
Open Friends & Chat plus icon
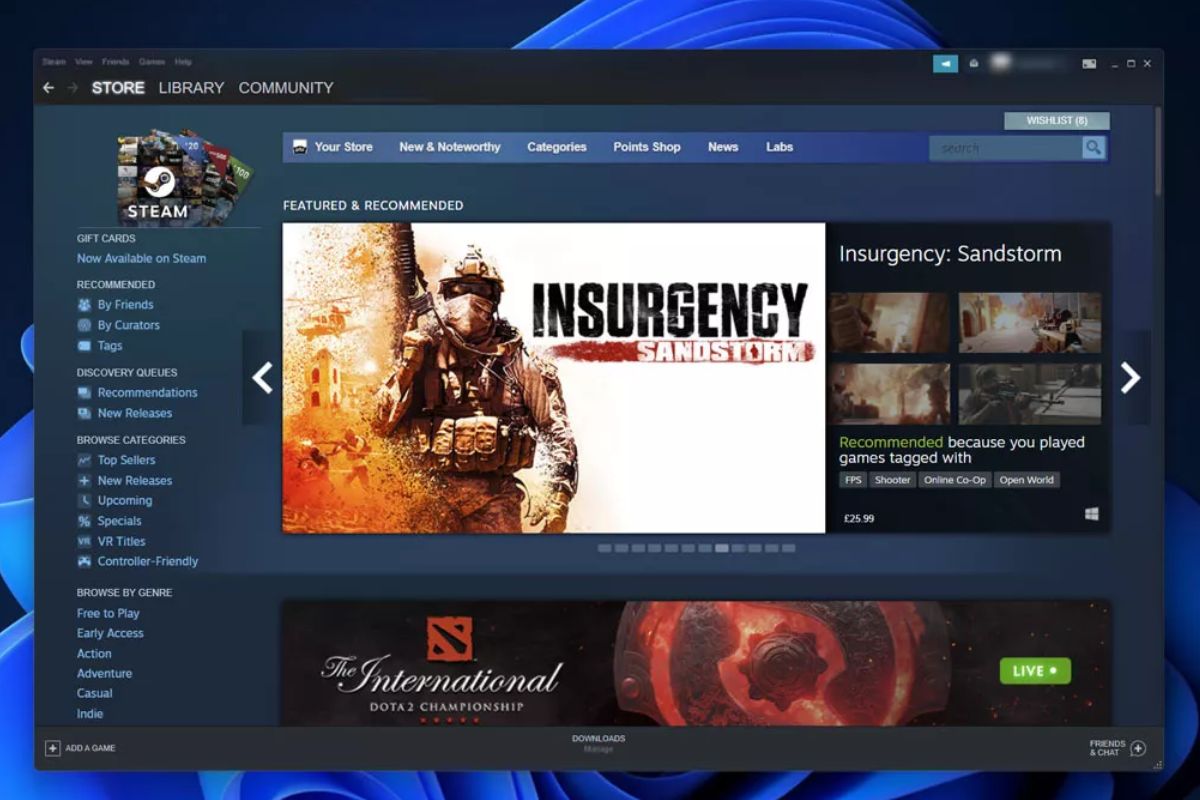pyautogui.click(x=1138, y=748)
